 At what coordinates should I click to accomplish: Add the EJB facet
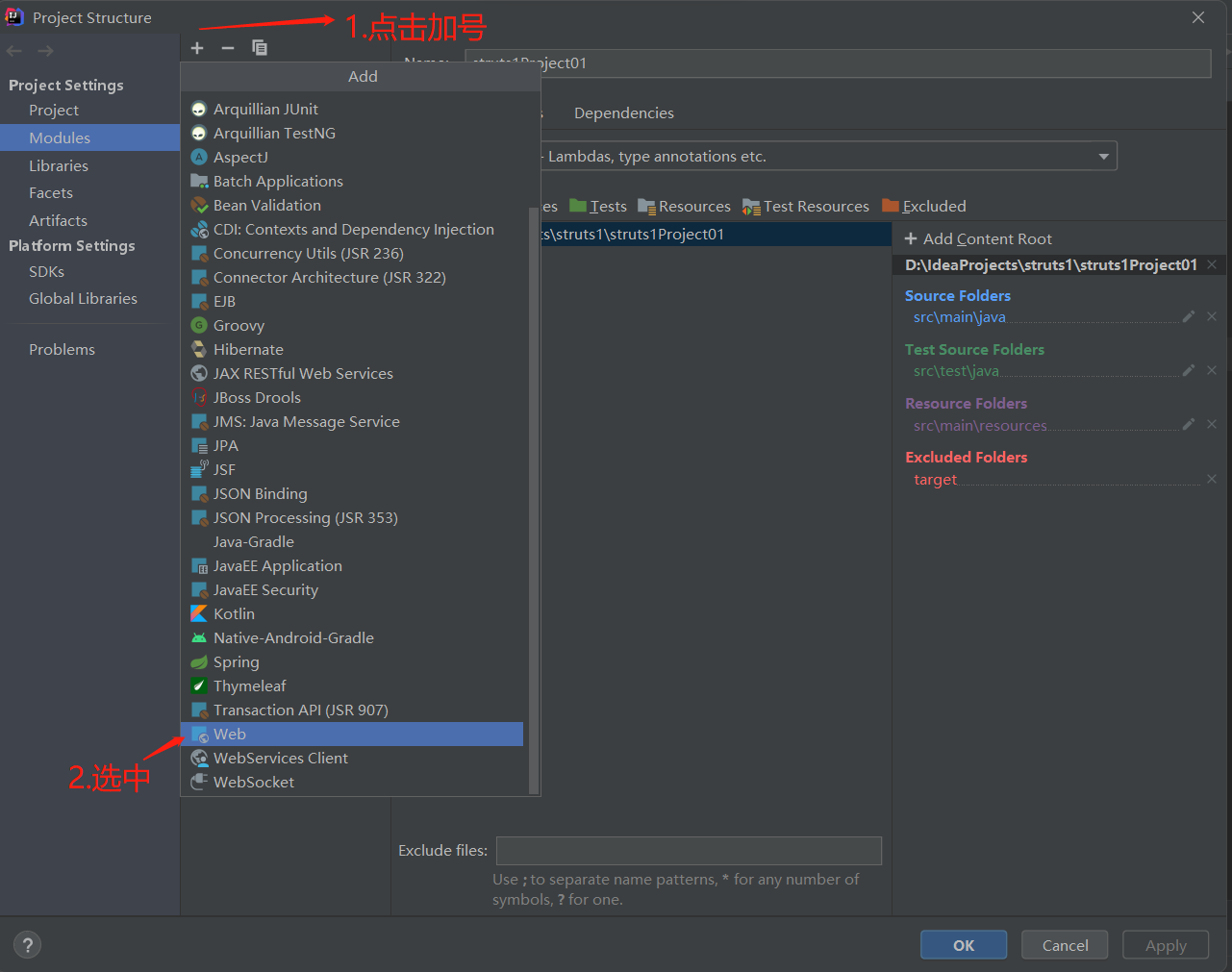pyautogui.click(x=352, y=302)
